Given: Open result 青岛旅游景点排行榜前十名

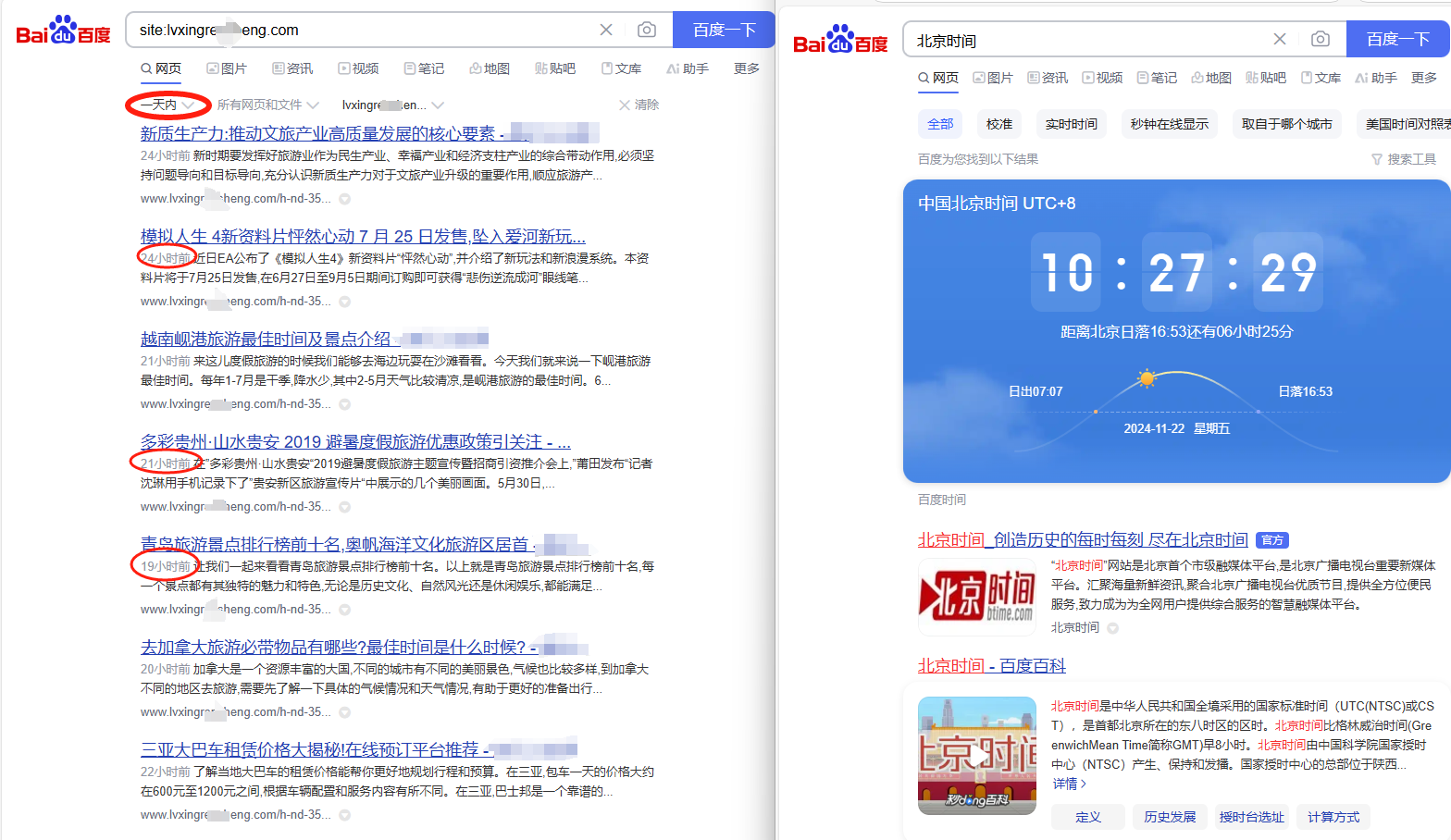Looking at the screenshot, I should [x=338, y=544].
